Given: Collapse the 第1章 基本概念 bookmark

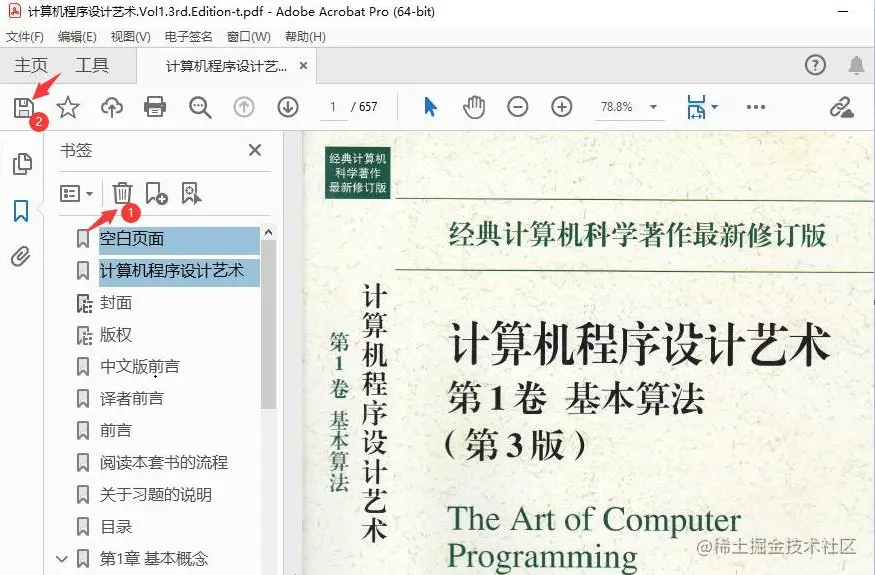Looking at the screenshot, I should [x=62, y=558].
